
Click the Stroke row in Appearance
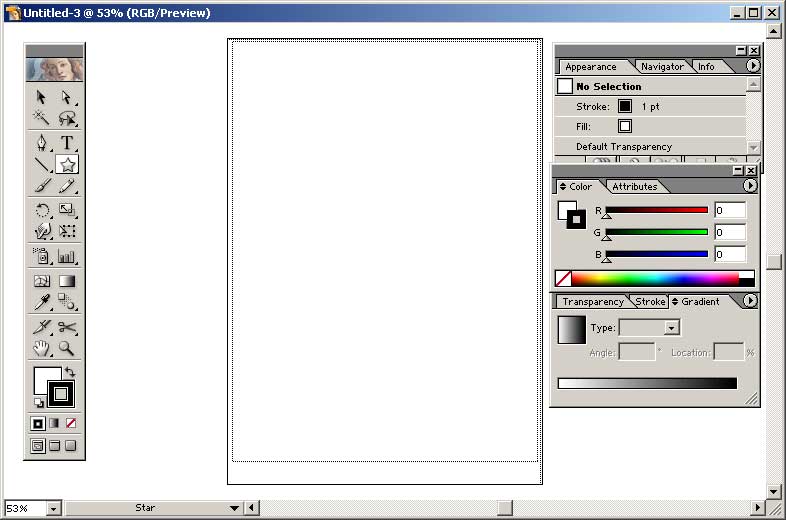[x=650, y=106]
